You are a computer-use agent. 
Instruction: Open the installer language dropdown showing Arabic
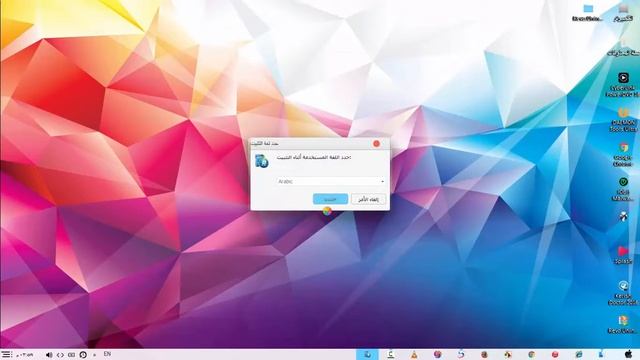pyautogui.click(x=331, y=181)
